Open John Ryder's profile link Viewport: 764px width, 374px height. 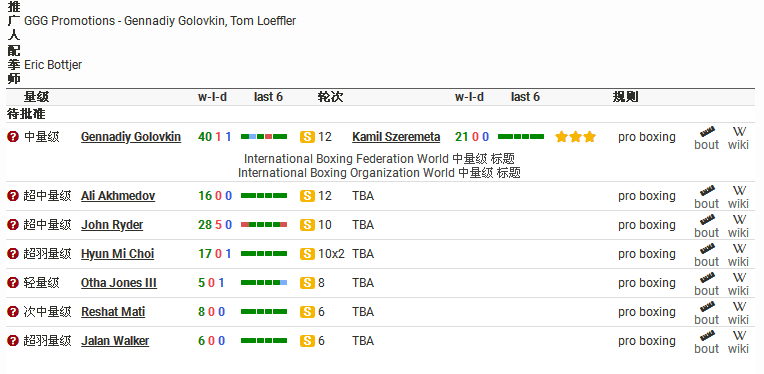[112, 225]
